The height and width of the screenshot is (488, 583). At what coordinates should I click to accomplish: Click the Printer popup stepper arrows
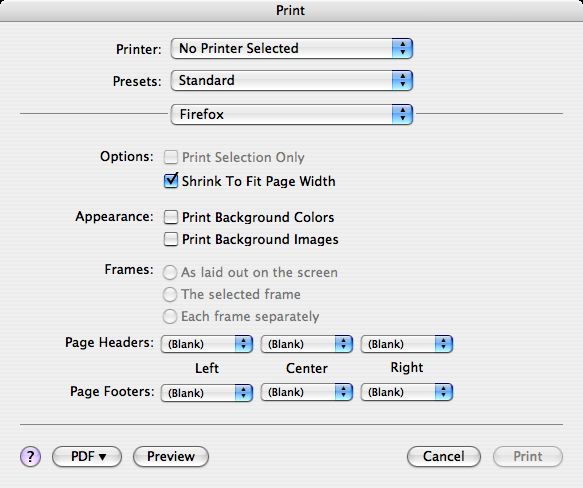(x=402, y=48)
